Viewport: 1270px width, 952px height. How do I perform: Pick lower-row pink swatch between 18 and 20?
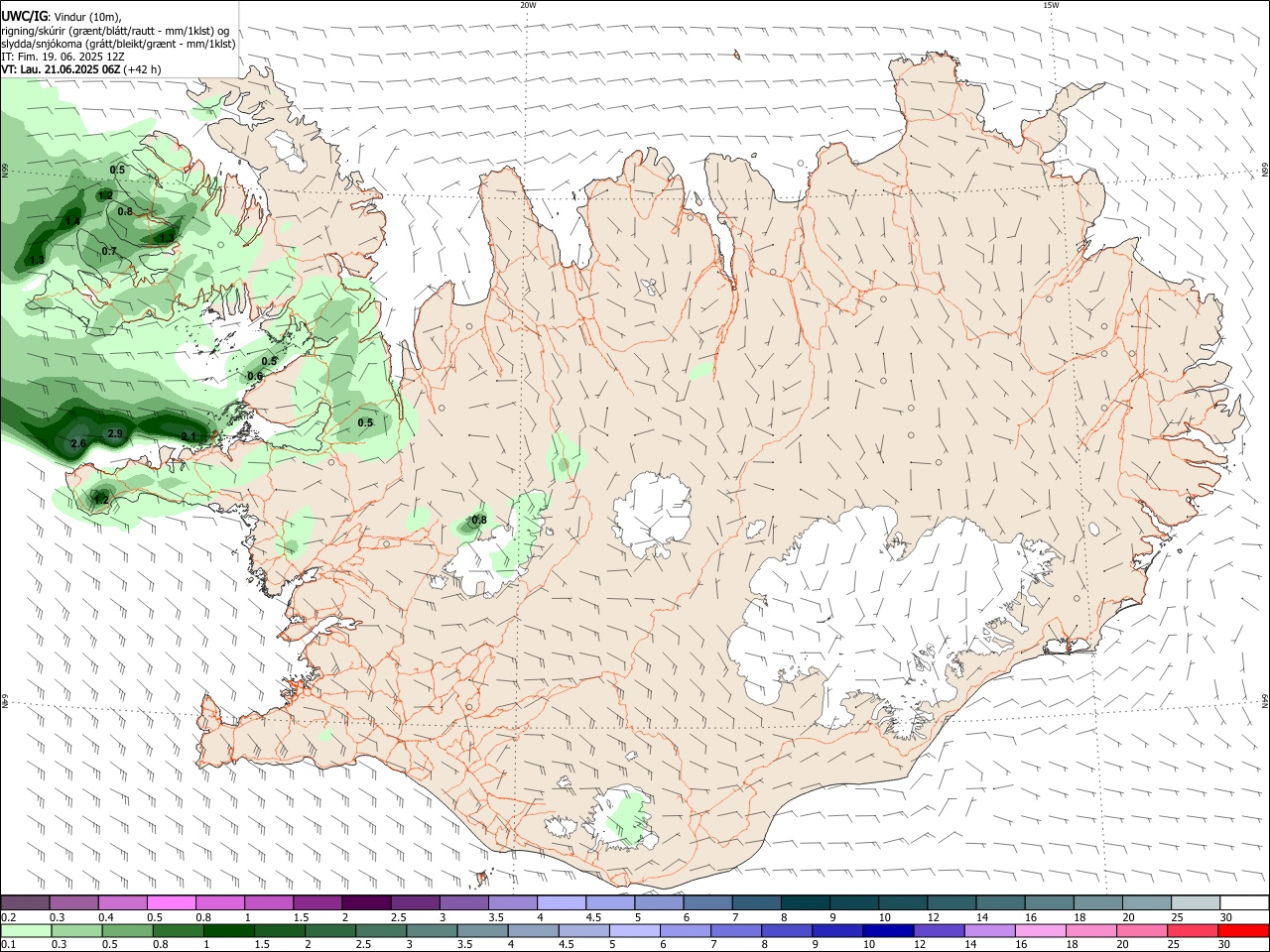point(1090,930)
